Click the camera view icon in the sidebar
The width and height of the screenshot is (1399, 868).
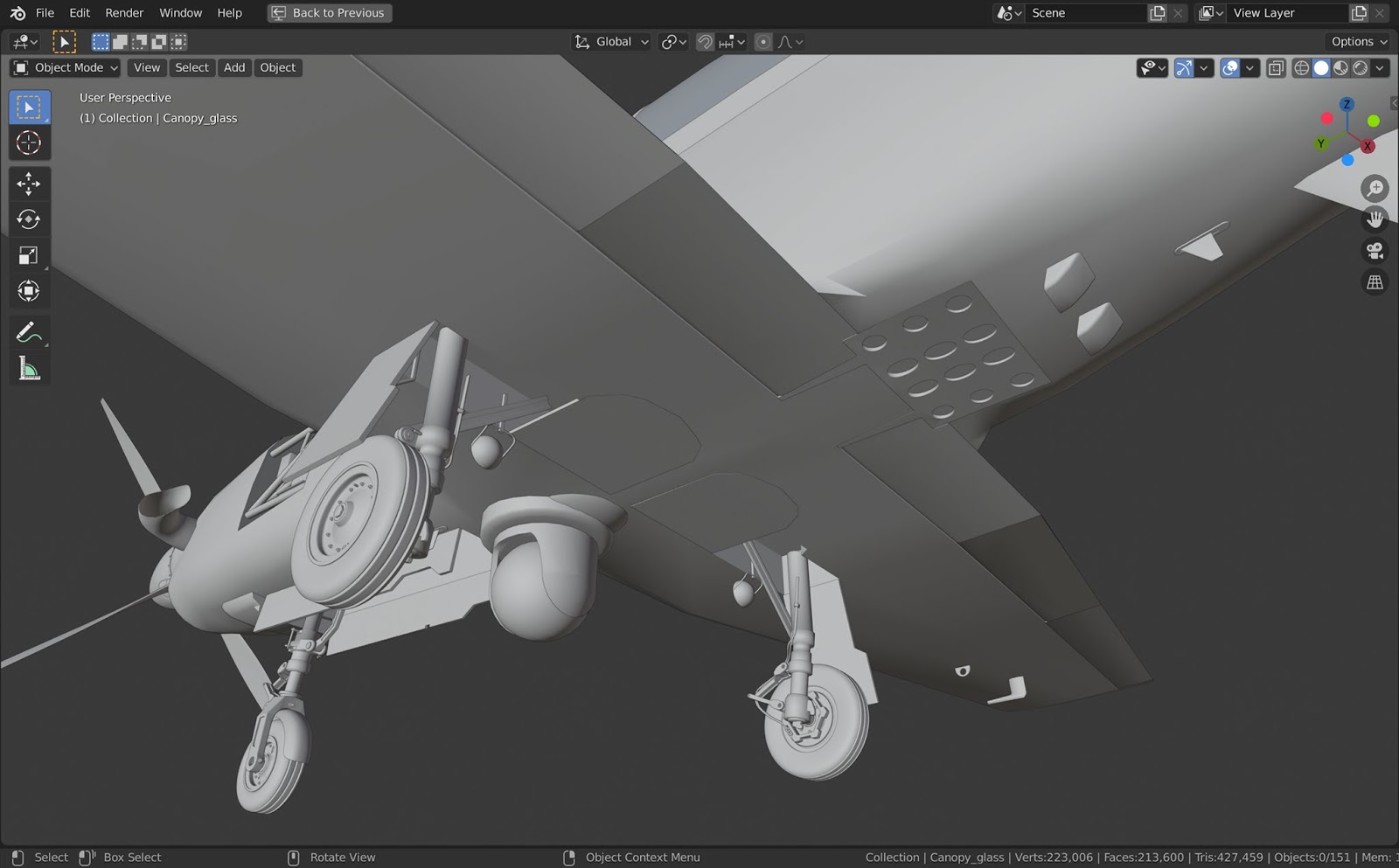(1375, 251)
